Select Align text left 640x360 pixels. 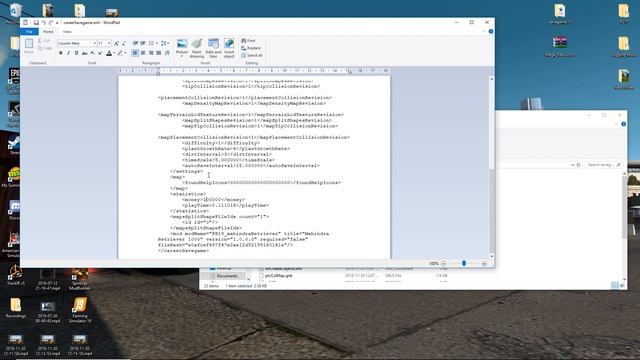coord(135,53)
